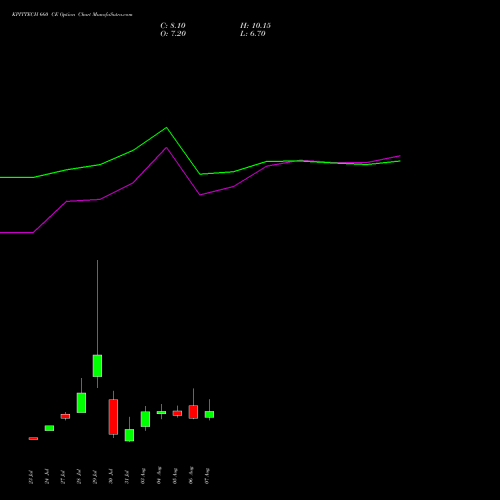Click the 24 Jul date label

pyautogui.click(x=47, y=477)
